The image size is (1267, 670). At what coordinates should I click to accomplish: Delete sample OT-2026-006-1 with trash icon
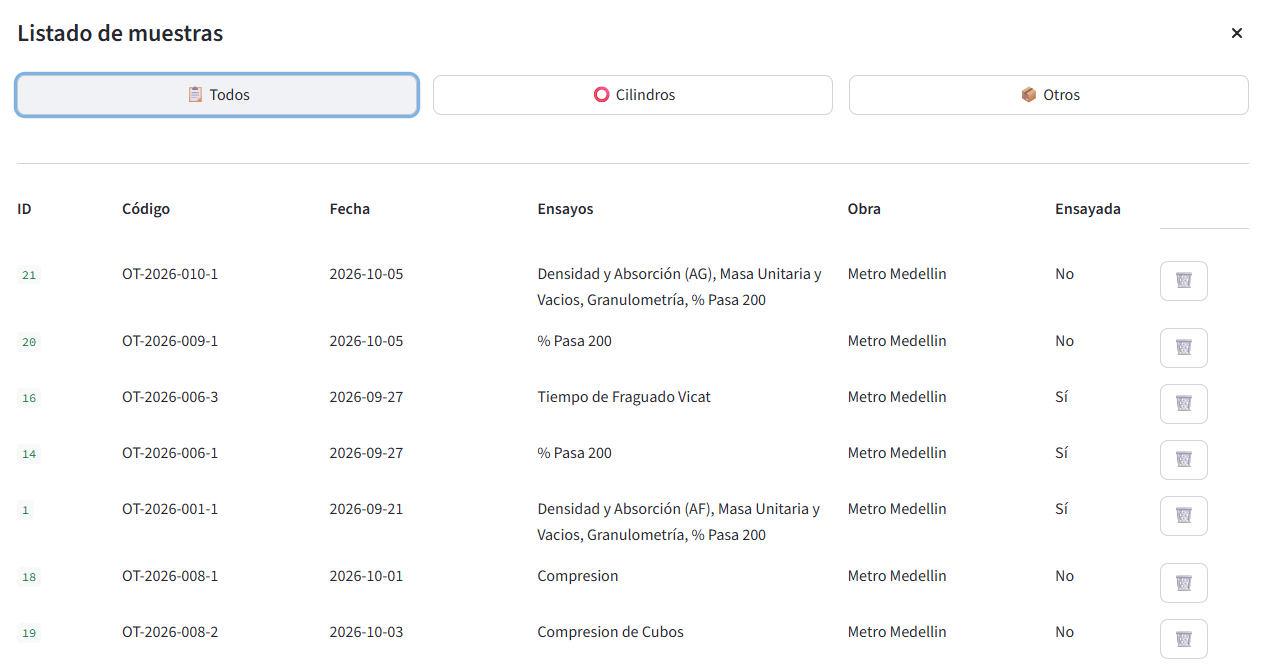click(1184, 460)
